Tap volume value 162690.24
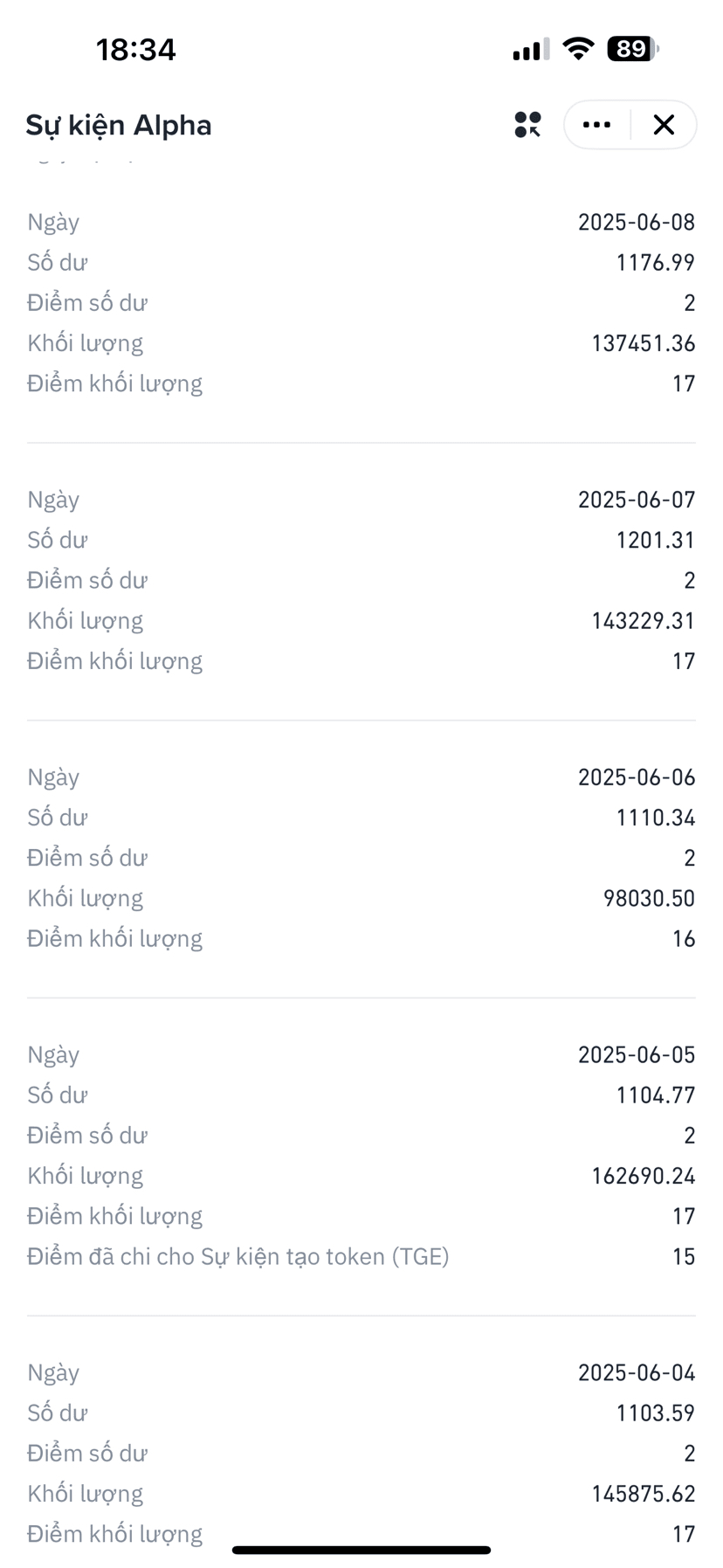Viewport: 723px width, 1568px height. click(x=644, y=1177)
